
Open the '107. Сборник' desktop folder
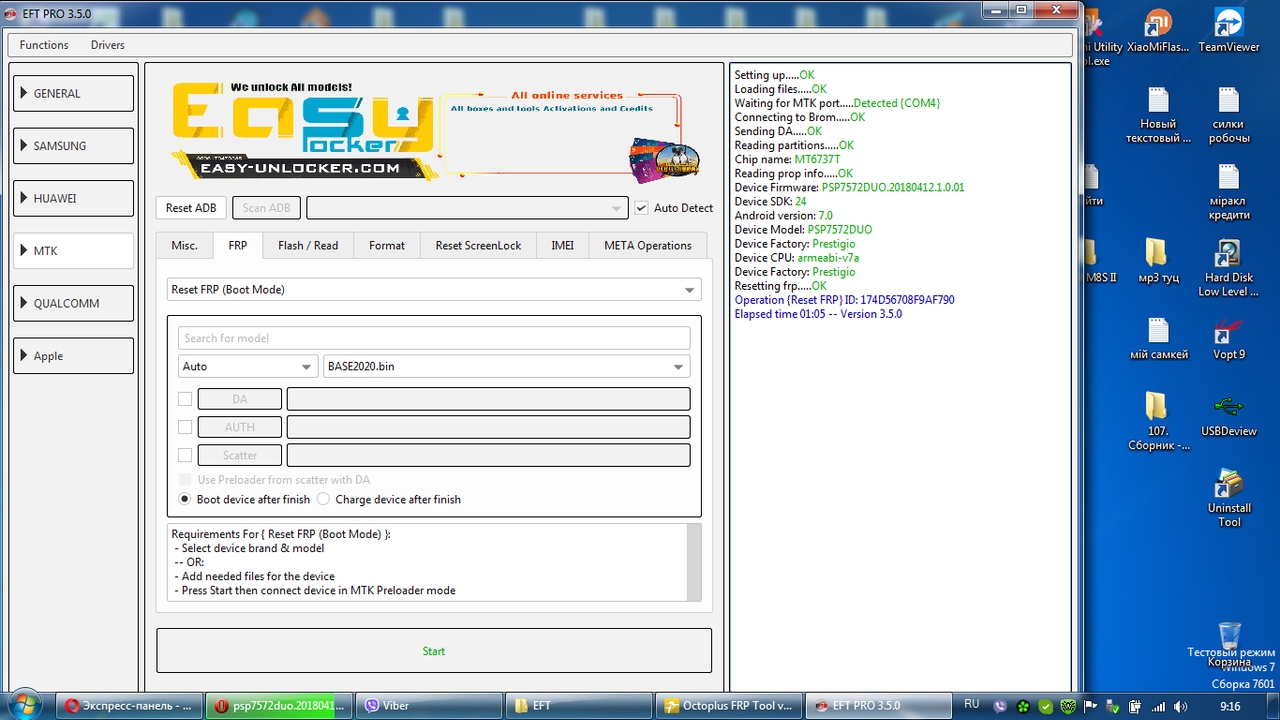pyautogui.click(x=1158, y=420)
